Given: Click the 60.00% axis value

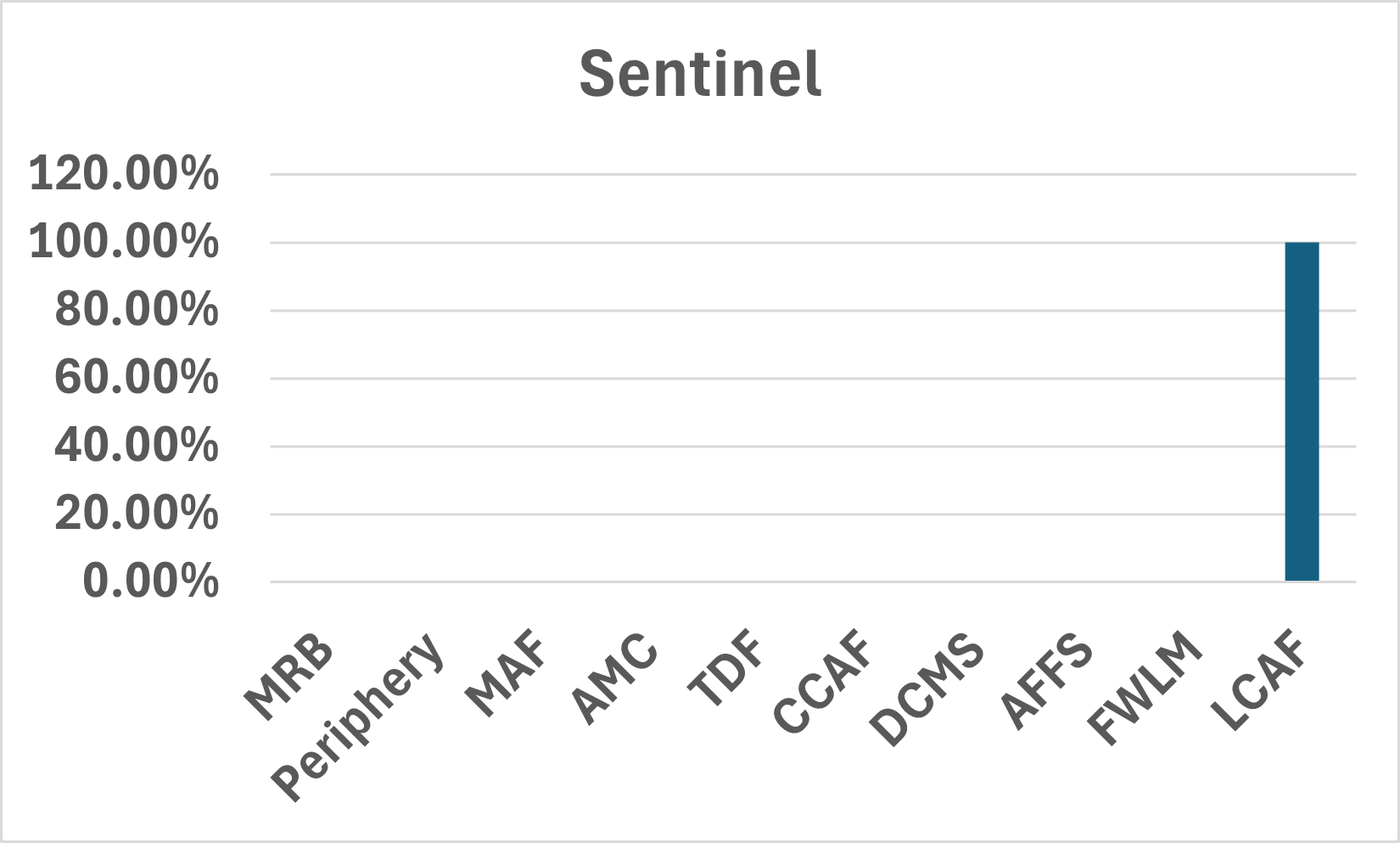Looking at the screenshot, I should click(x=137, y=379).
